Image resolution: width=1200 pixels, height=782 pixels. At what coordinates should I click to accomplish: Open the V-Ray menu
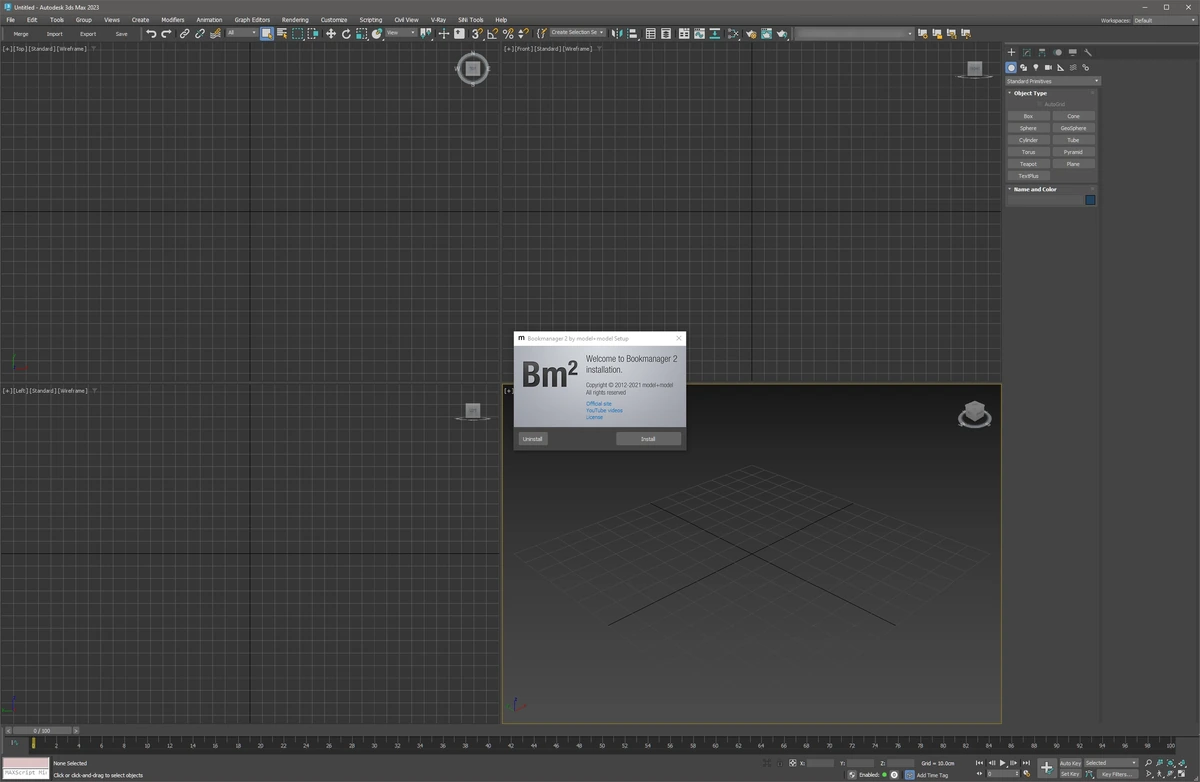438,20
